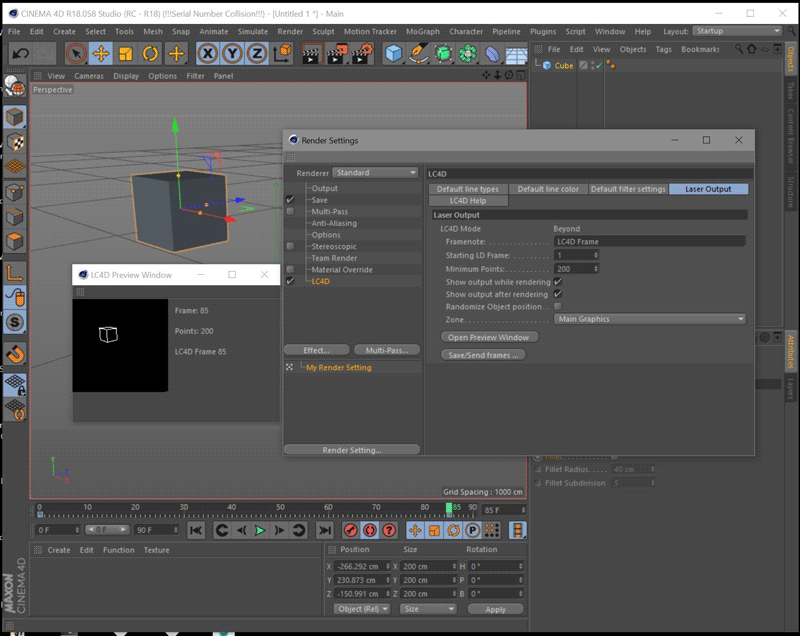Add a Cube primitive from the toolbar
The height and width of the screenshot is (636, 800).
point(393,53)
